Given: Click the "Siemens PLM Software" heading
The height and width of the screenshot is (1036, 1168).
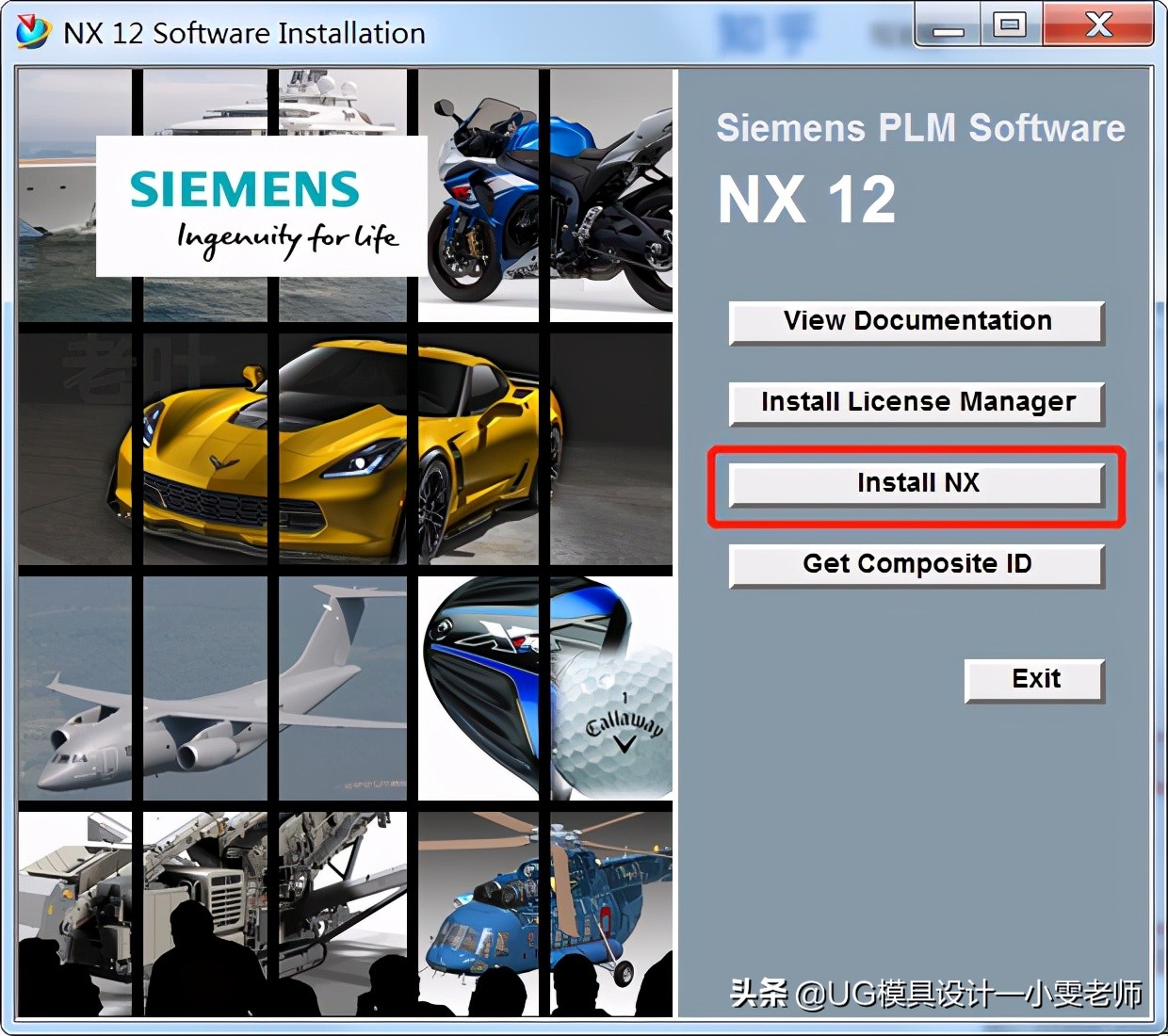Looking at the screenshot, I should 920,128.
